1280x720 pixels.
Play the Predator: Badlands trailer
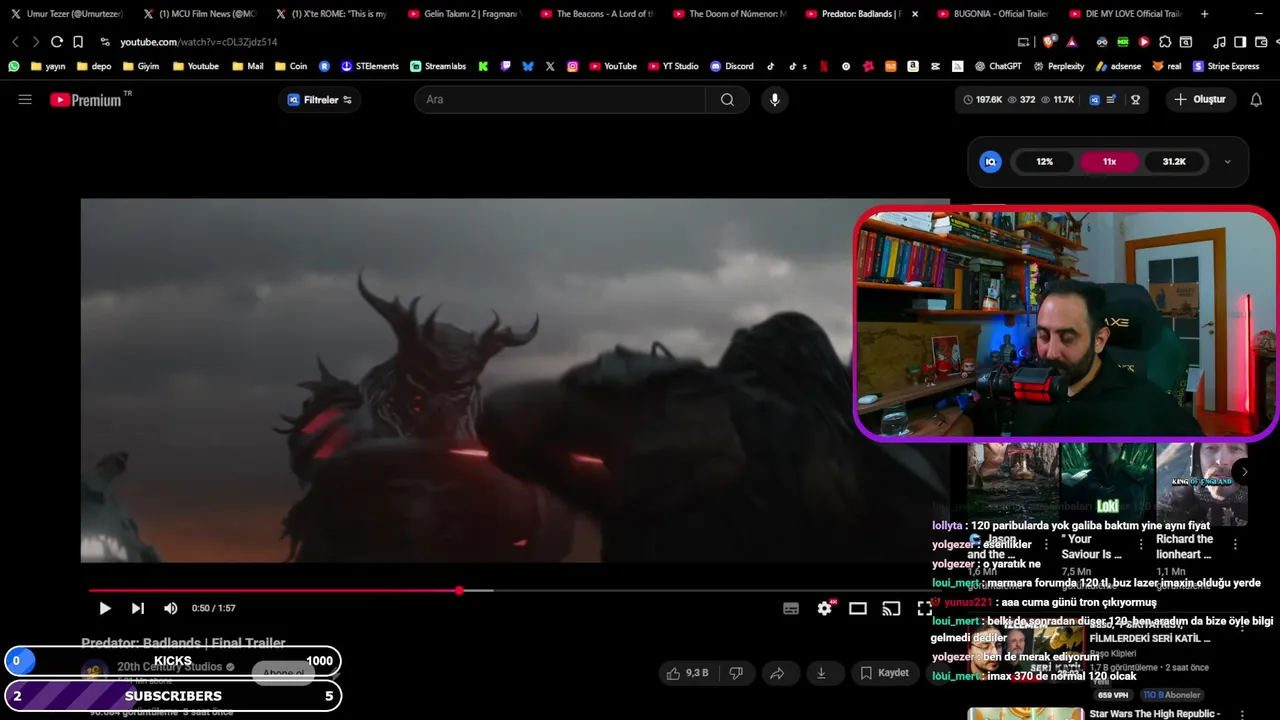point(104,608)
